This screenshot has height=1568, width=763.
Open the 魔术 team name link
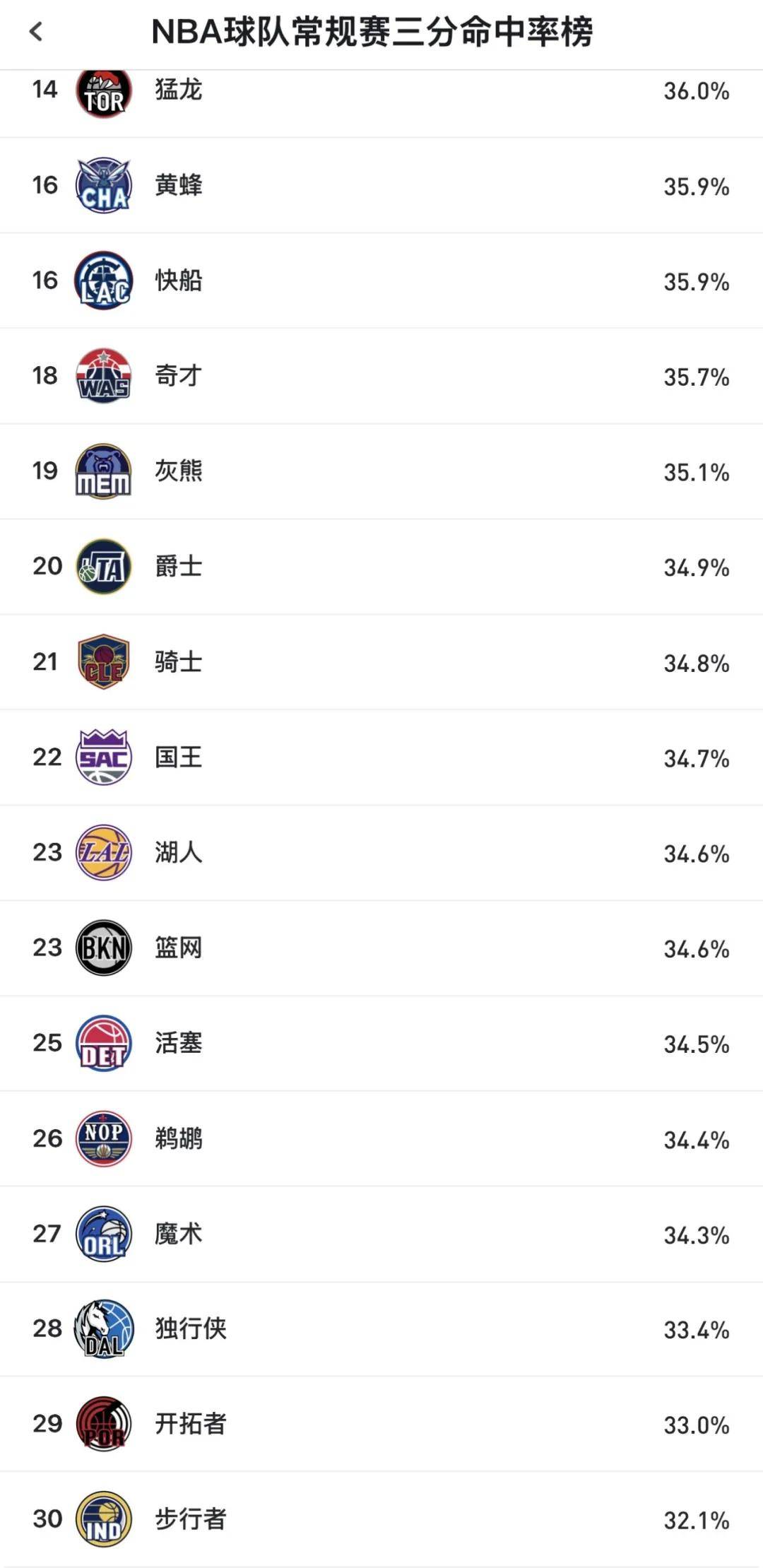[179, 1234]
